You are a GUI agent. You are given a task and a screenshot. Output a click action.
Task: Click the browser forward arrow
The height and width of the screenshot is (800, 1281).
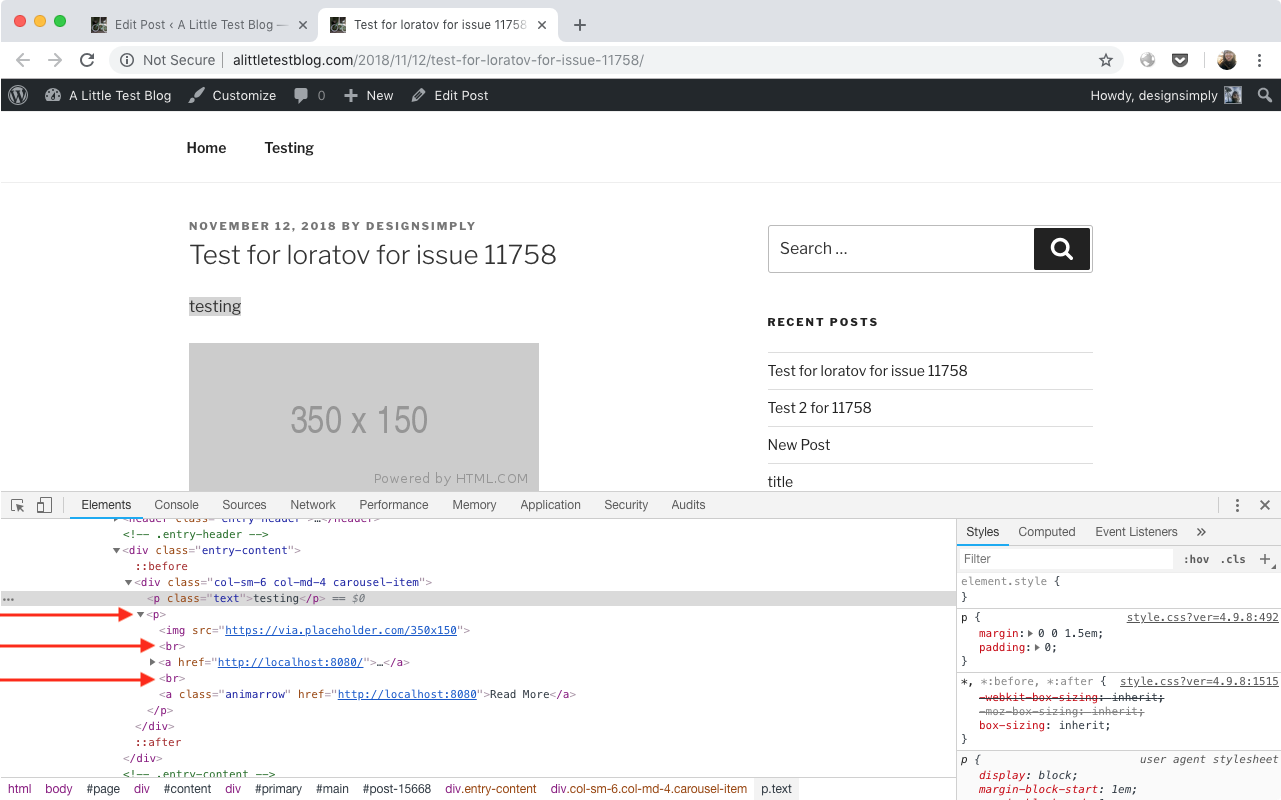point(55,60)
